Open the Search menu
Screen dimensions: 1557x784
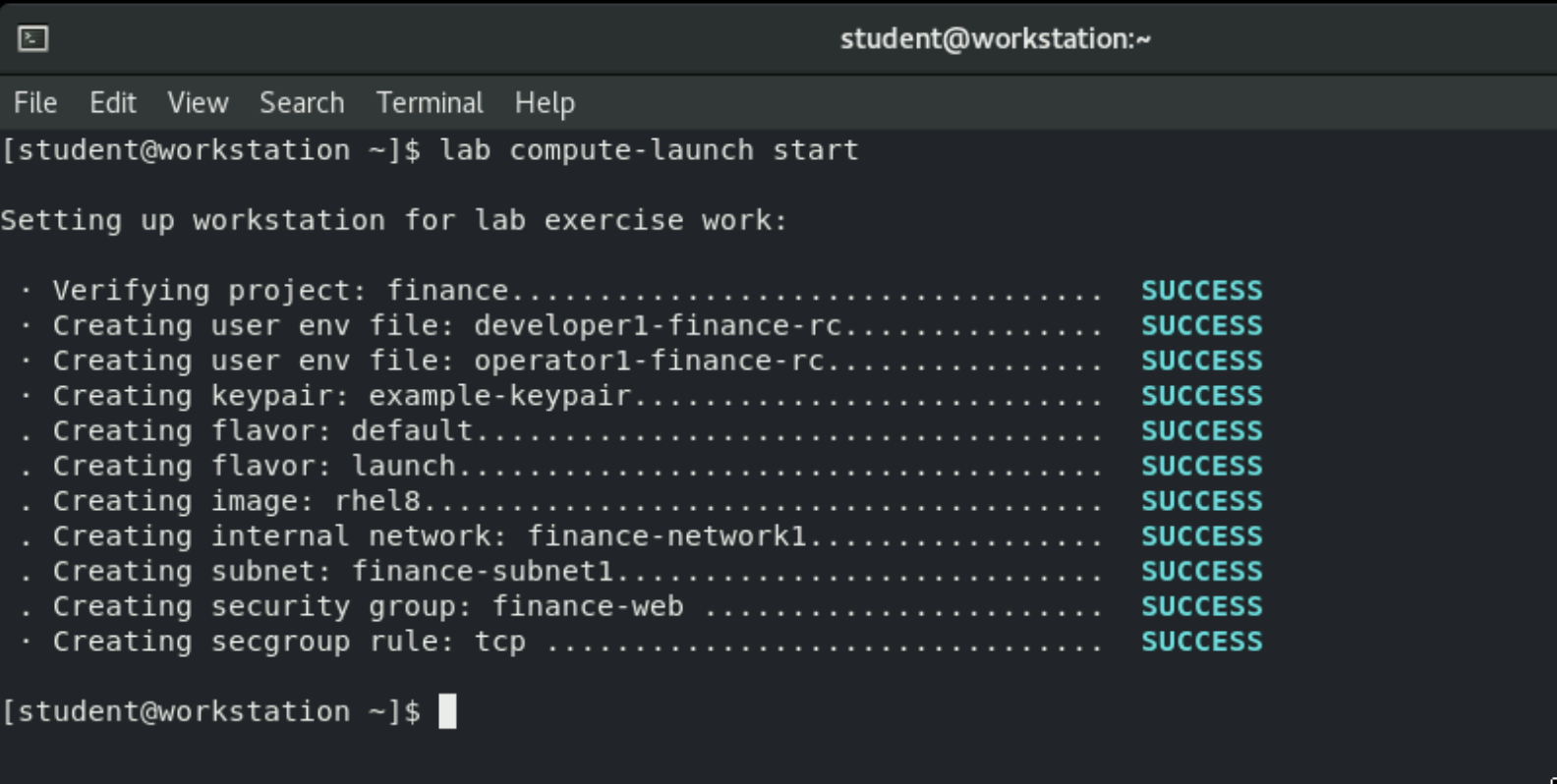point(302,103)
